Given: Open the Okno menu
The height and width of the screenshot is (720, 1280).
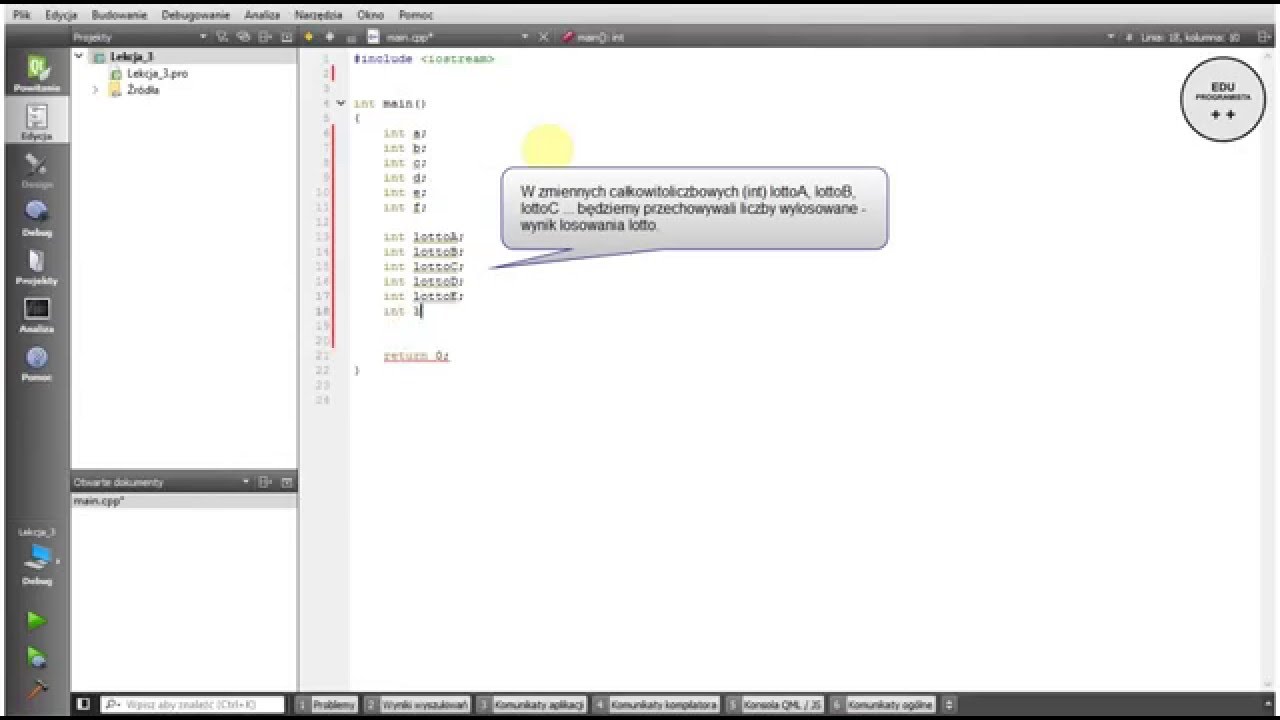Looking at the screenshot, I should [370, 15].
